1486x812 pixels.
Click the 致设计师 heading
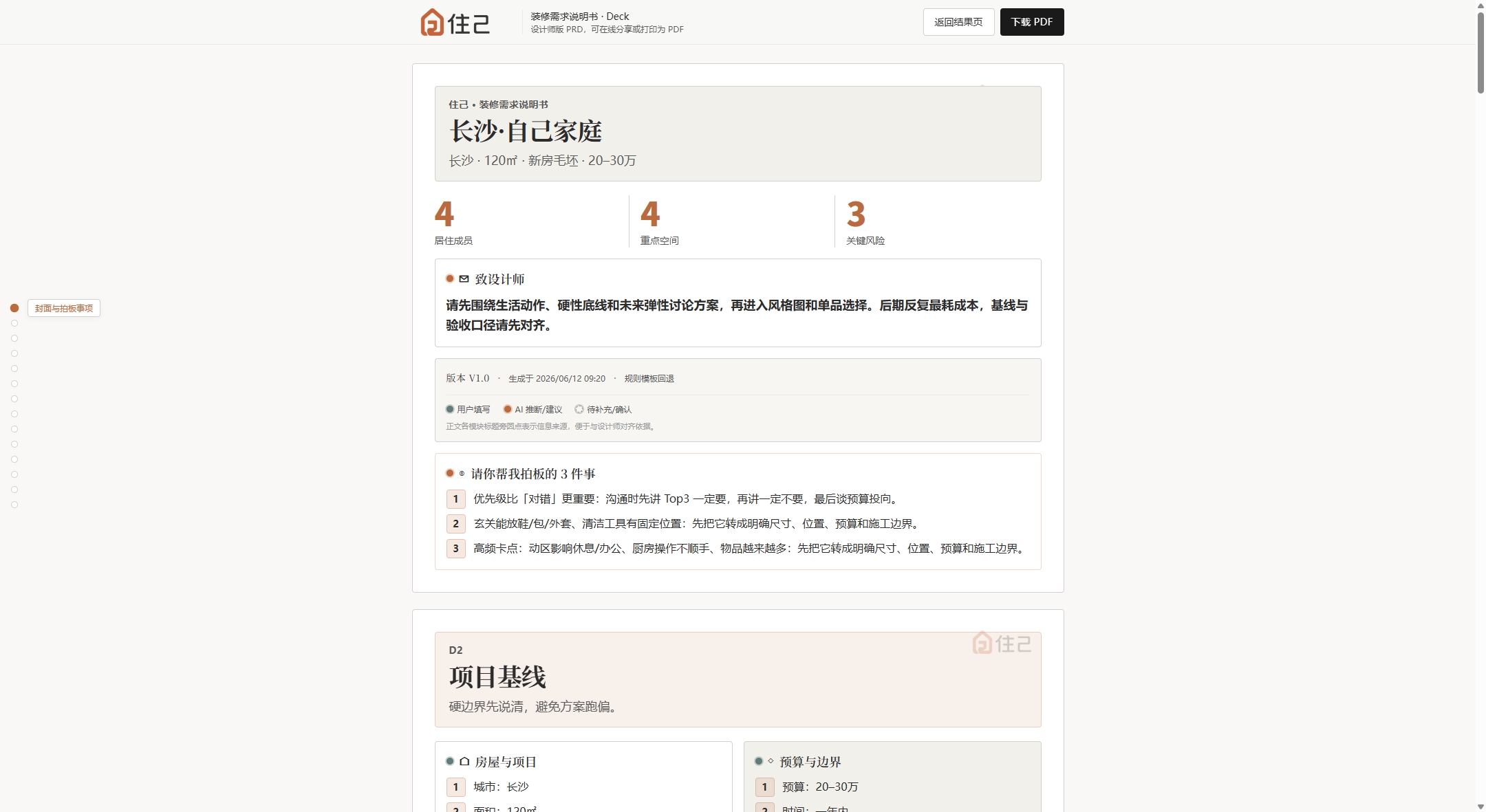coord(499,279)
